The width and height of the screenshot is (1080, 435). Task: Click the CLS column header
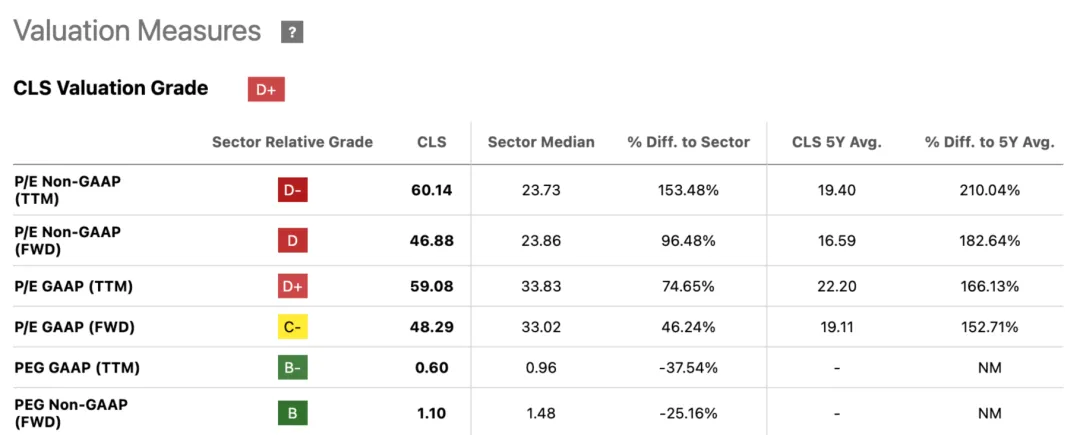(432, 142)
